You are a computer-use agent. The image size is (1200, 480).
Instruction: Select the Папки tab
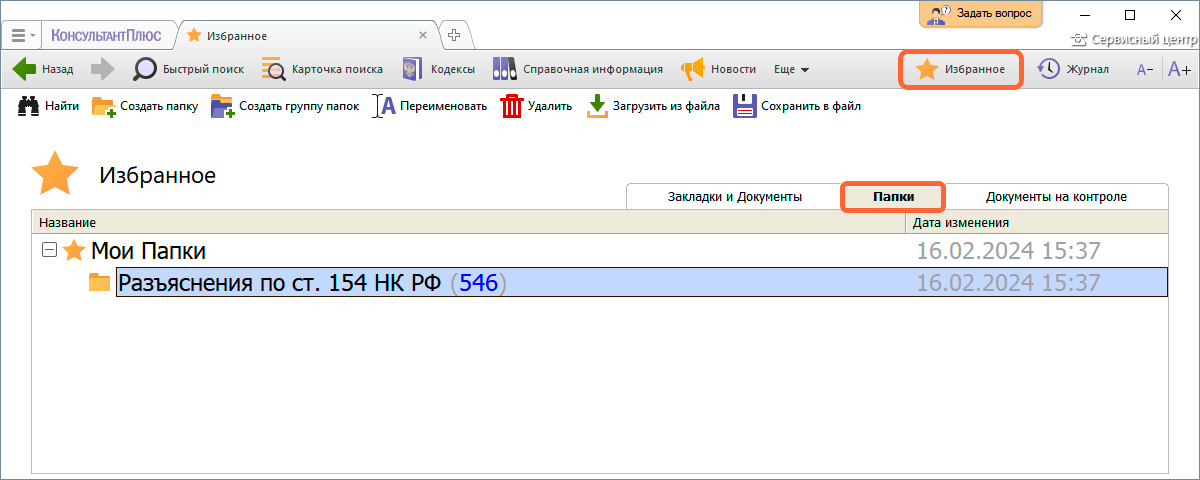893,196
